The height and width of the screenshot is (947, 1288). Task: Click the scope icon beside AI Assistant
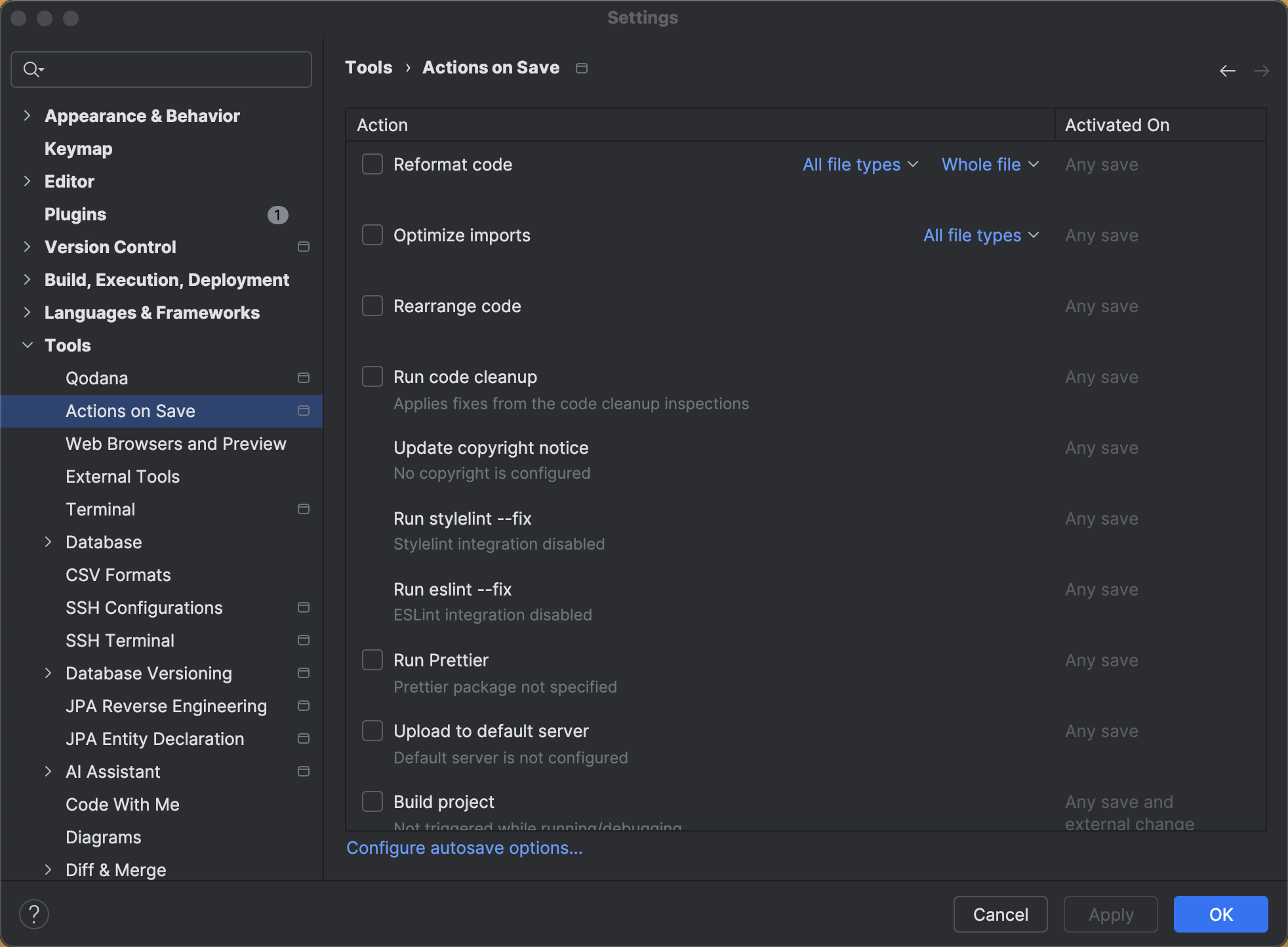[303, 771]
